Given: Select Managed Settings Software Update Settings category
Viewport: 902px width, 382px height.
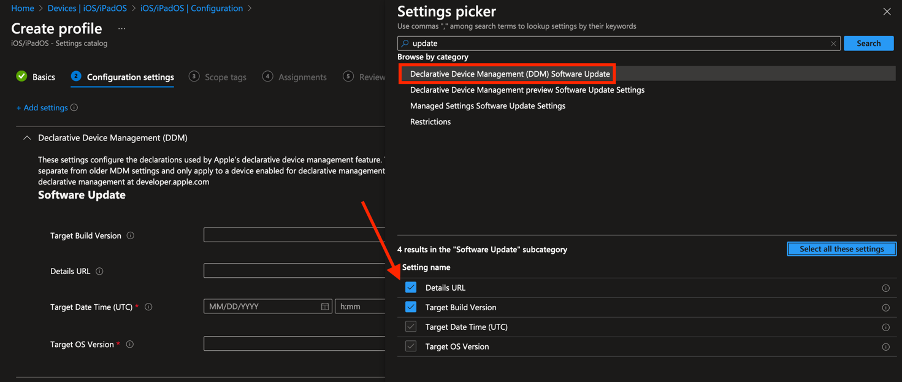Looking at the screenshot, I should click(488, 106).
